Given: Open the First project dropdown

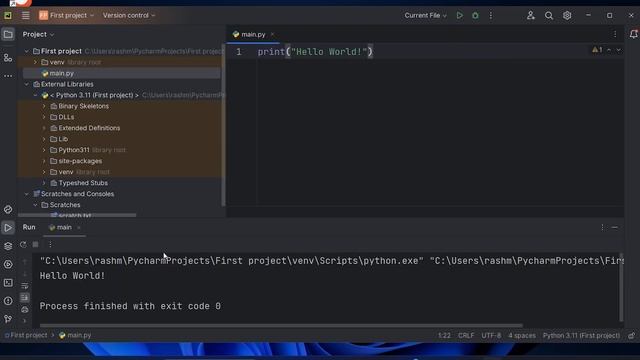Looking at the screenshot, I should pyautogui.click(x=67, y=16).
